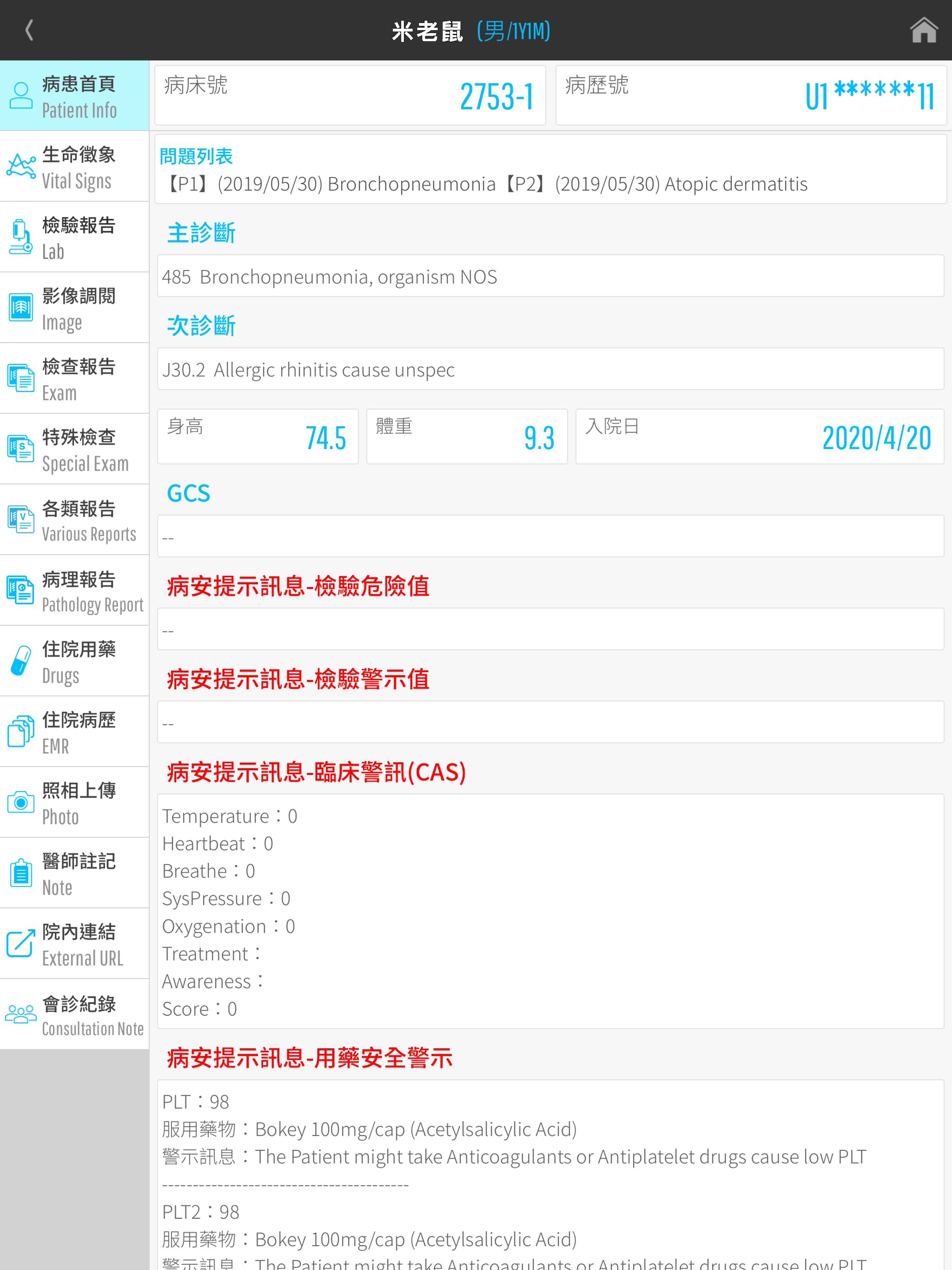This screenshot has width=952, height=1270.
Task: Switch to 住院用藥 Drugs section
Action: (x=75, y=661)
